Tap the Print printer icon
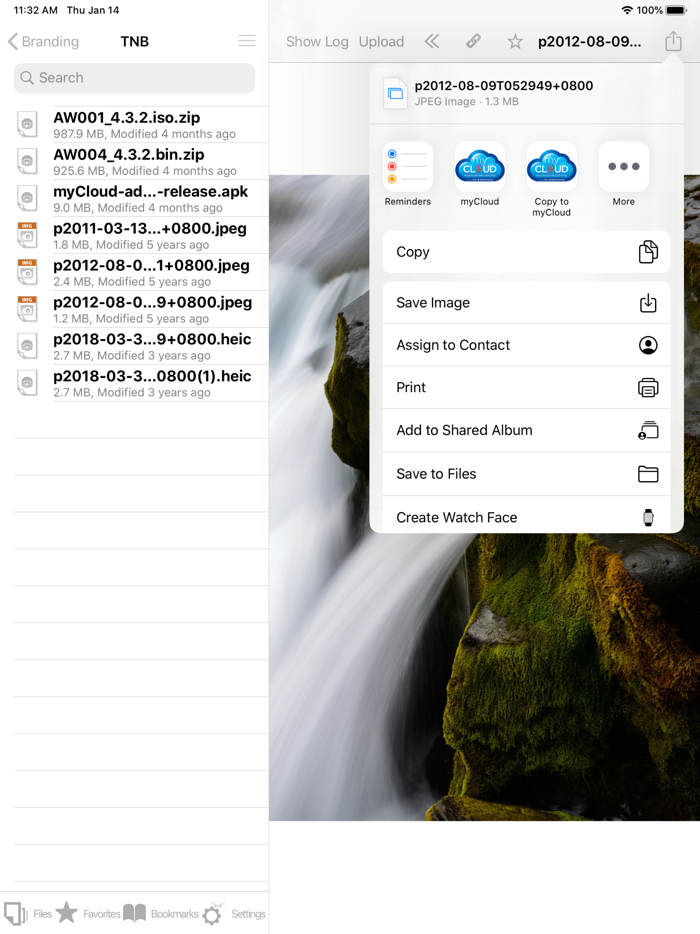Image resolution: width=700 pixels, height=934 pixels. click(x=648, y=388)
